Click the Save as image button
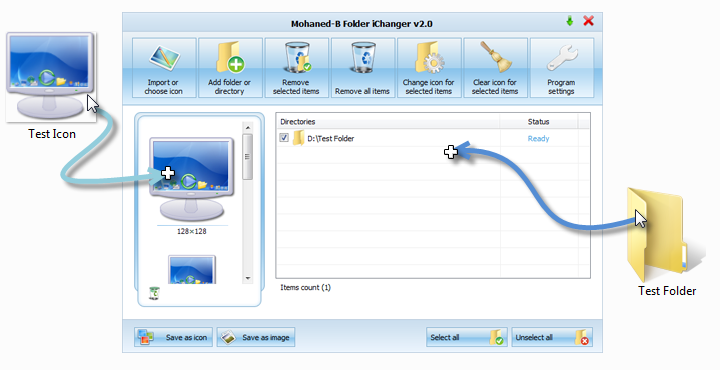 (x=256, y=337)
